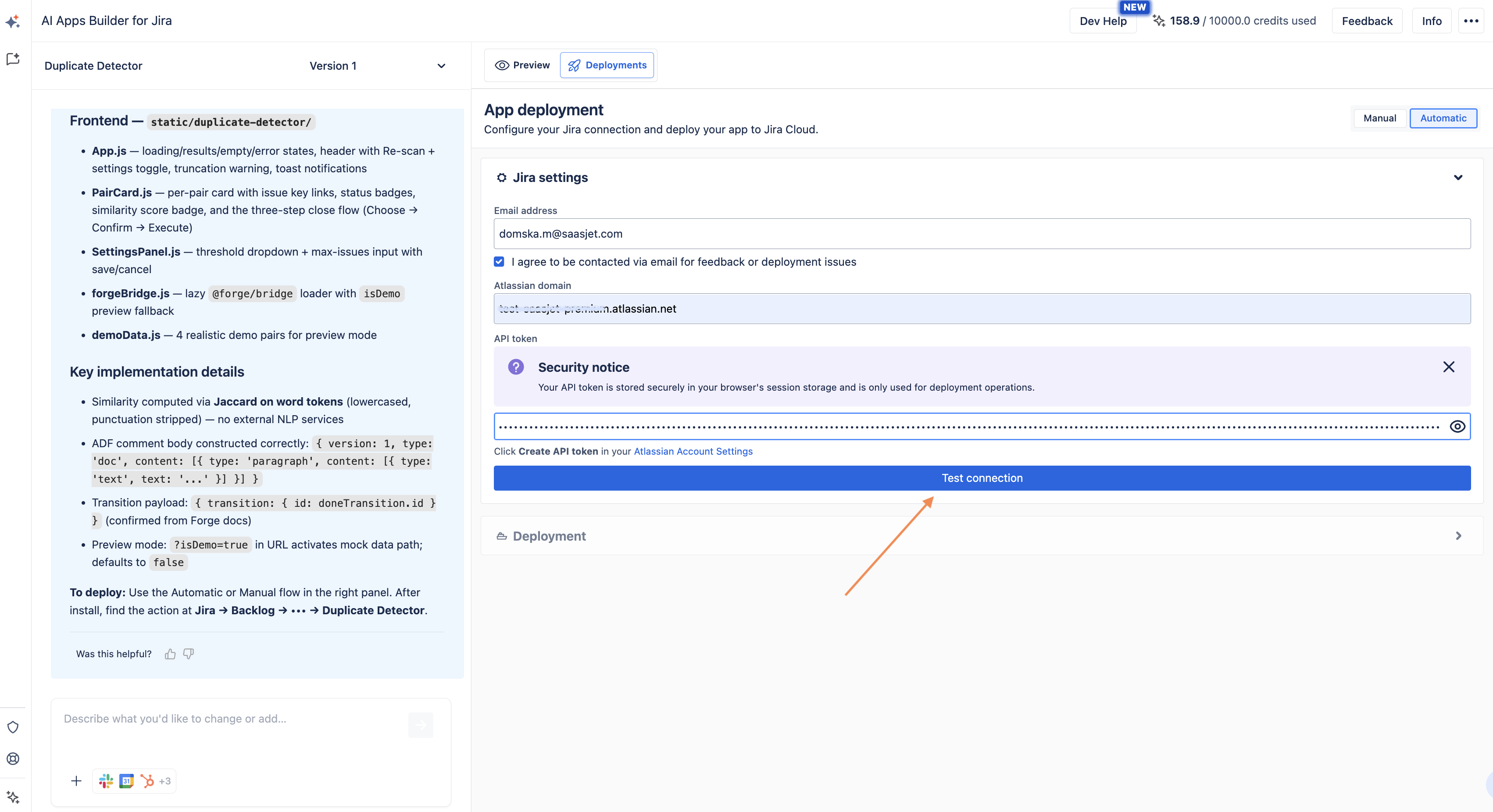Click the Google Calendar integration icon

click(126, 781)
